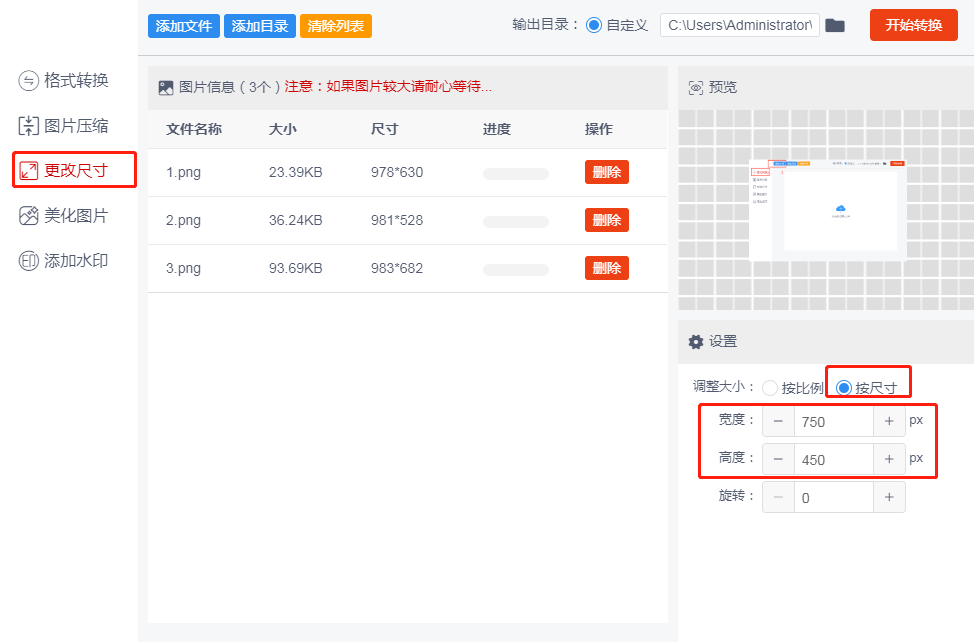Click the 旋转 rotation field showing 0
974x642 pixels.
[834, 497]
